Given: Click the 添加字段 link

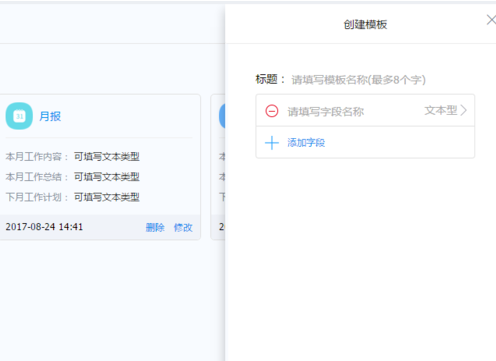Looking at the screenshot, I should [x=306, y=143].
